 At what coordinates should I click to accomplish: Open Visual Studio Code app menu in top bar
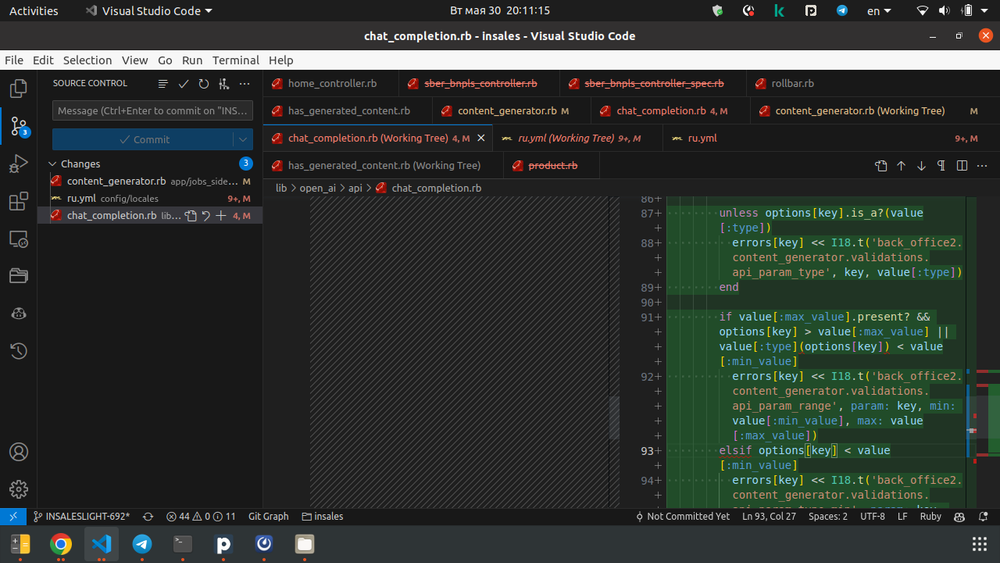pyautogui.click(x=149, y=11)
